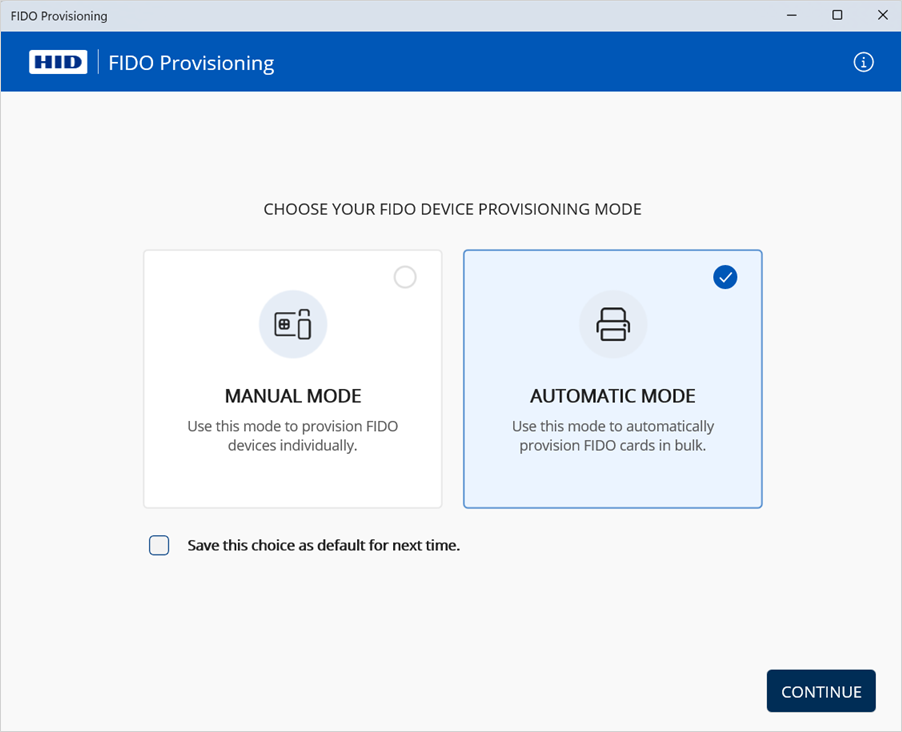This screenshot has height=732, width=902.
Task: Minimize the FIDO Provisioning window
Action: pyautogui.click(x=791, y=15)
